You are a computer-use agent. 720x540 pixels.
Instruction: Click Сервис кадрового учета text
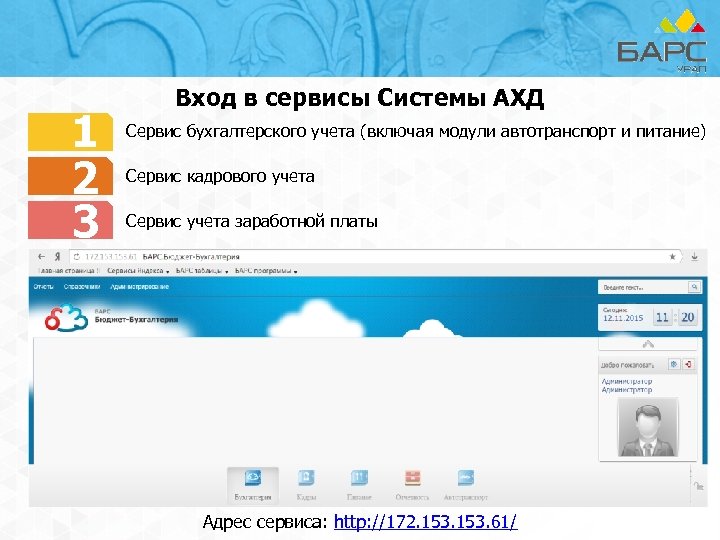click(219, 176)
